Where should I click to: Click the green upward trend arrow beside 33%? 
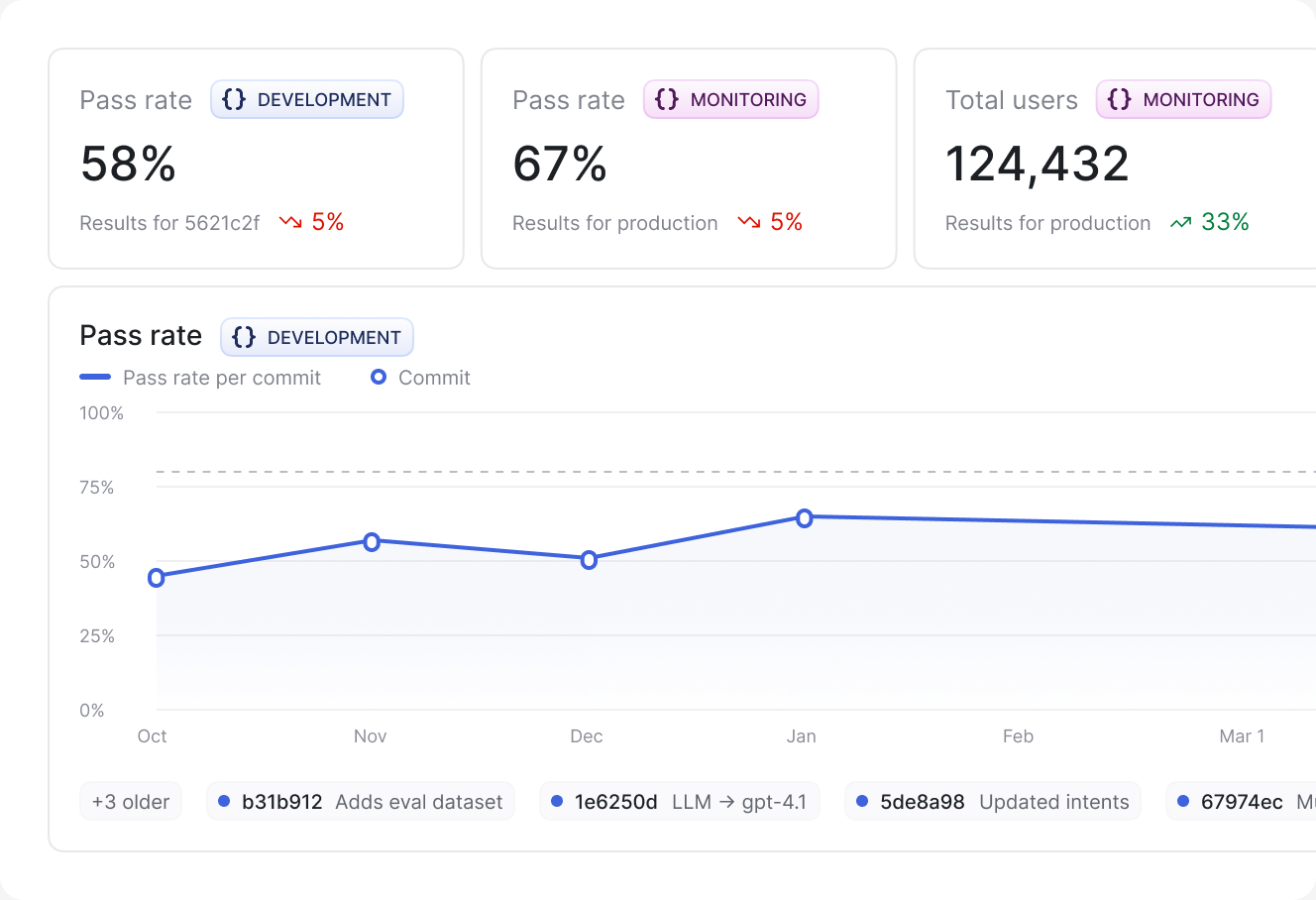1180,222
